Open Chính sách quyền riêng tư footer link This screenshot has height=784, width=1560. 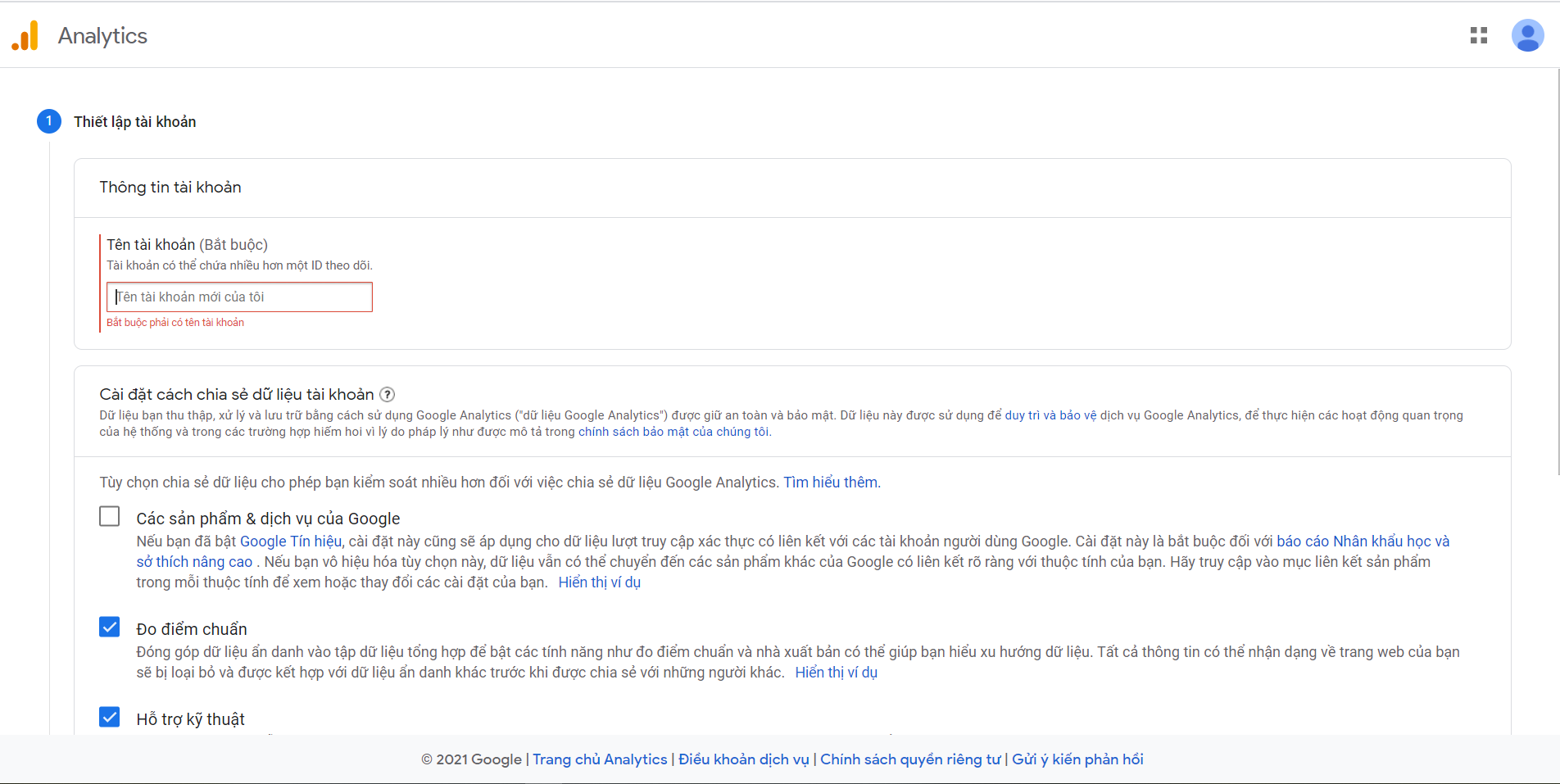(x=910, y=759)
